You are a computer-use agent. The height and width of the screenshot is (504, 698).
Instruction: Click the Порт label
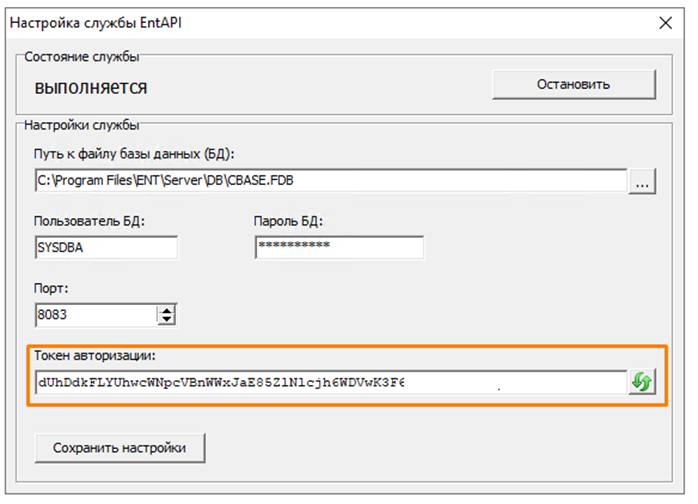pyautogui.click(x=51, y=288)
